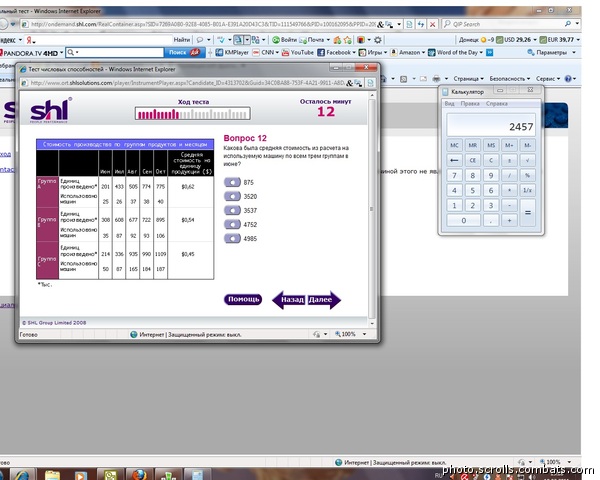Open Word of the Day dropdown
The width and height of the screenshot is (600, 480).
[x=481, y=52]
